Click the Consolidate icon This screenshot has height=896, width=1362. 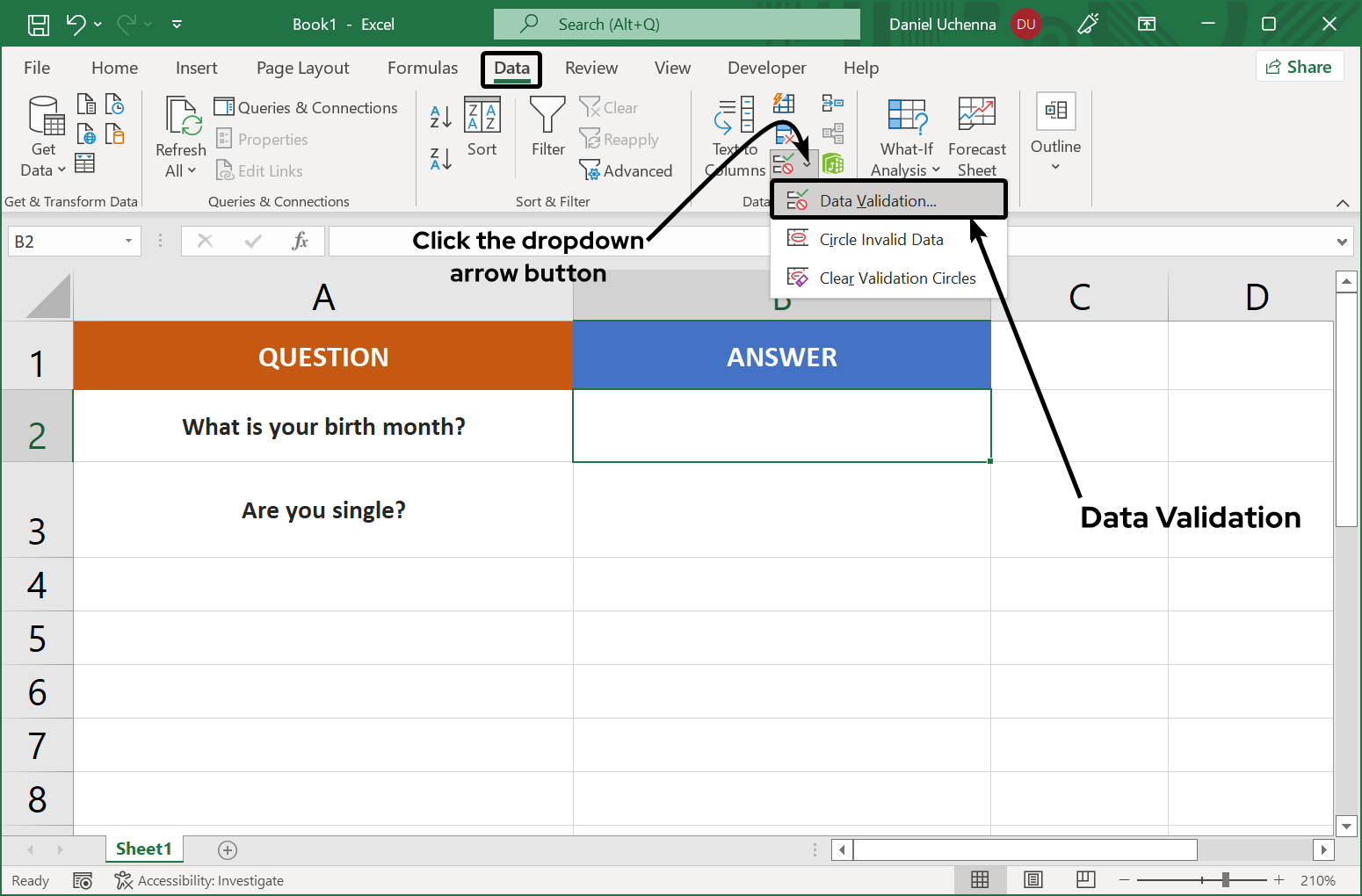pos(832,103)
